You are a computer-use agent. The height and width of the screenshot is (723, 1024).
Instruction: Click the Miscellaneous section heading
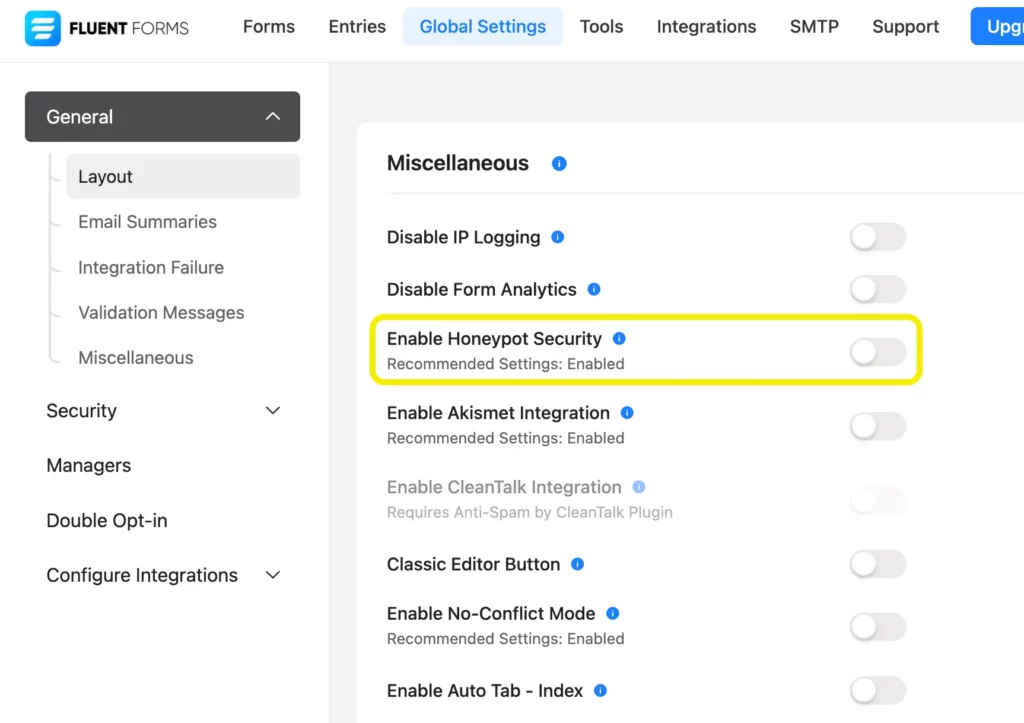click(x=458, y=163)
